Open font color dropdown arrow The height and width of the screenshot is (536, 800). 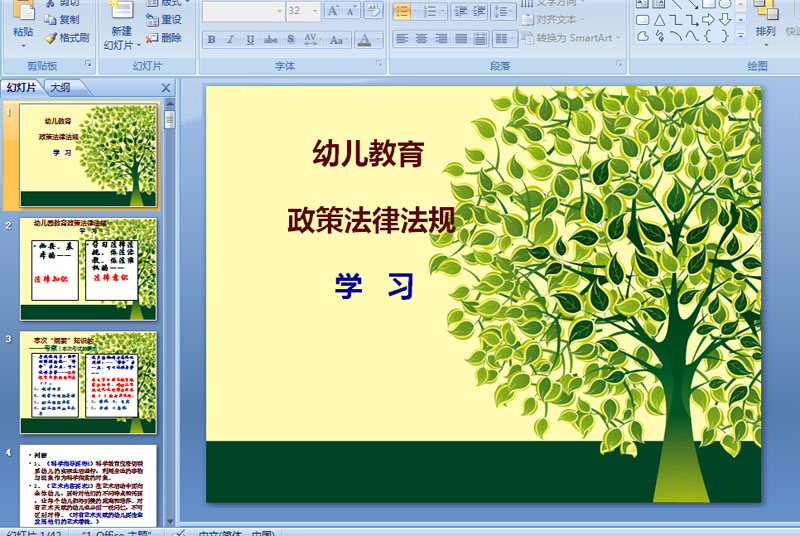[377, 39]
